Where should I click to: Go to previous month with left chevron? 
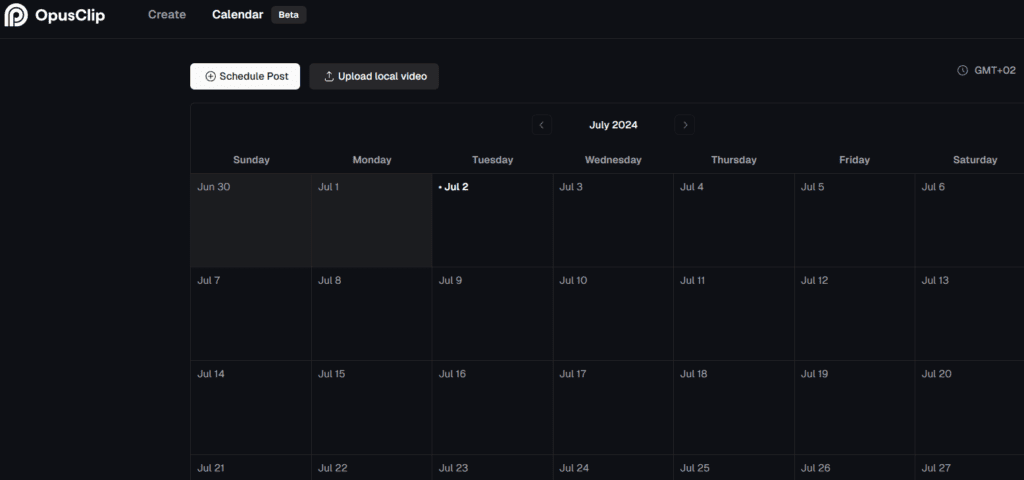(x=542, y=125)
